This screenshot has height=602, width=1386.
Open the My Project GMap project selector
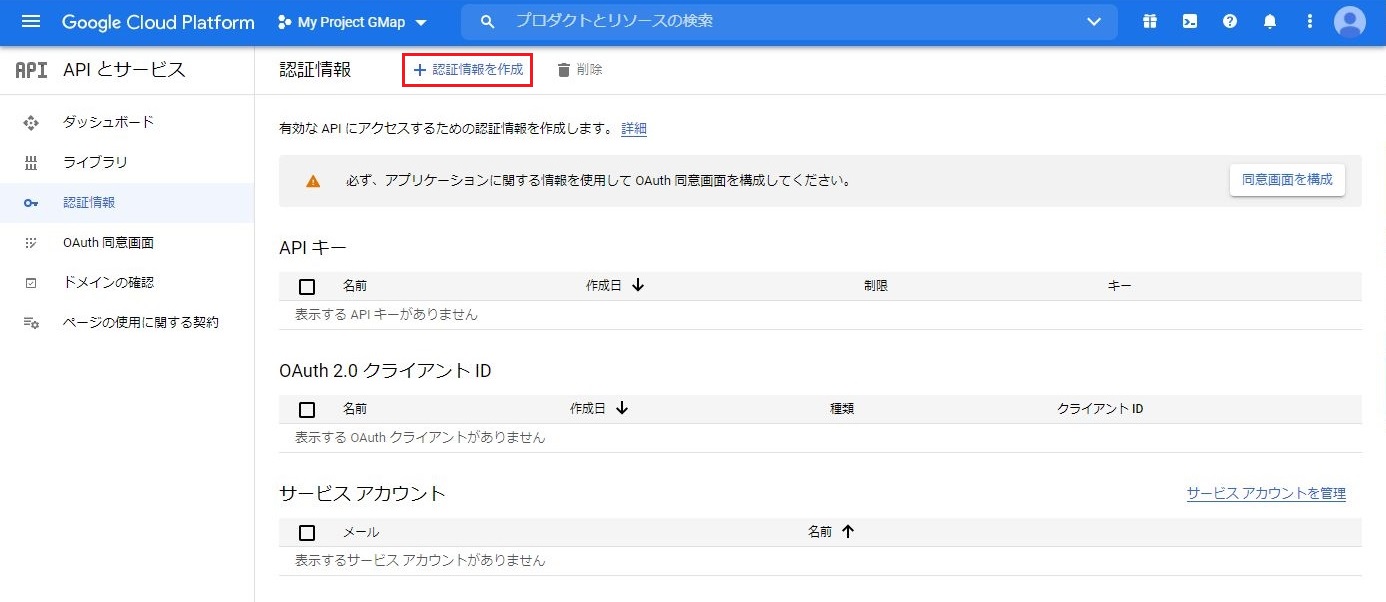click(350, 21)
